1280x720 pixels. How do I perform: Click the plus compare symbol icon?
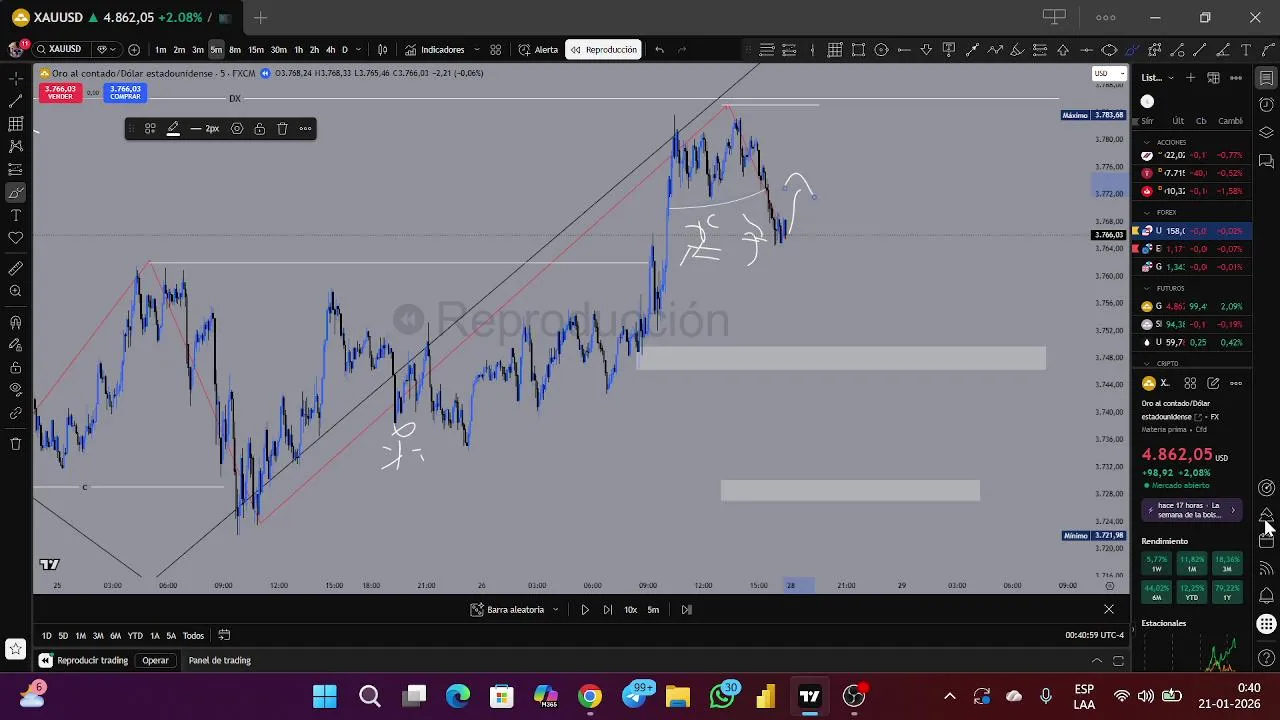pos(134,49)
